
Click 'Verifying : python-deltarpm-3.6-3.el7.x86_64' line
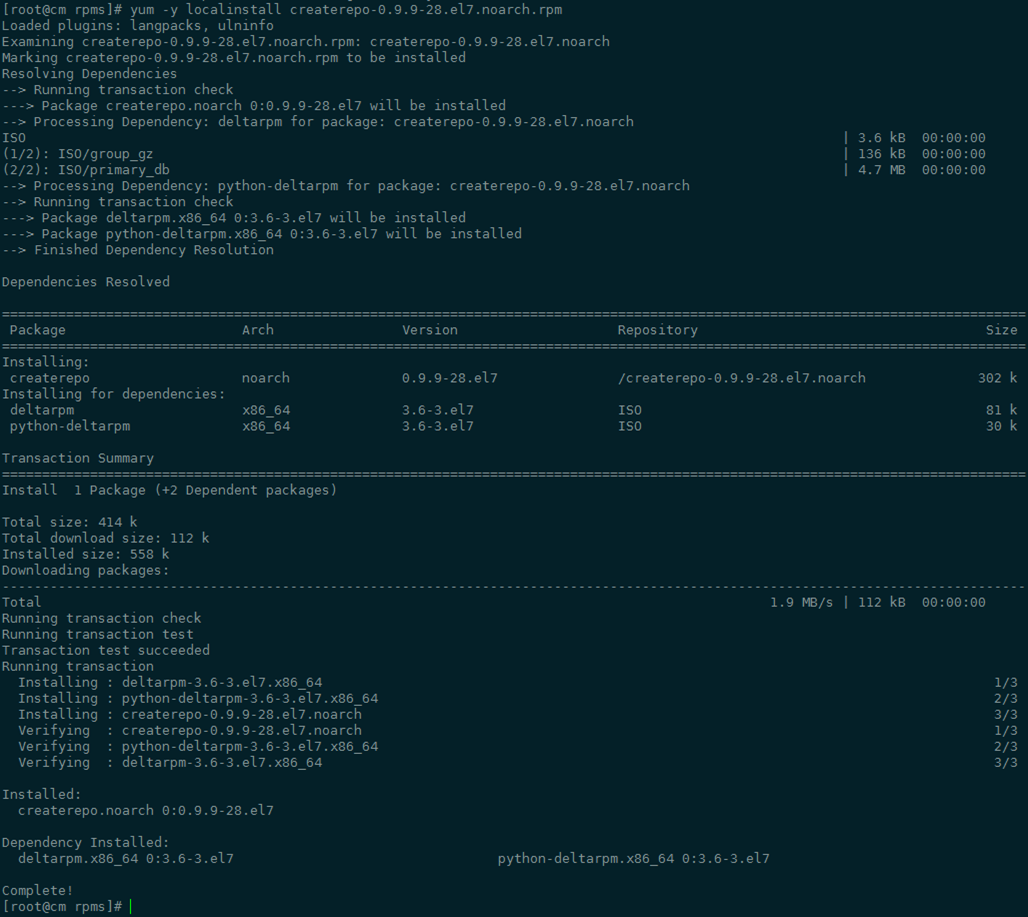[198, 747]
